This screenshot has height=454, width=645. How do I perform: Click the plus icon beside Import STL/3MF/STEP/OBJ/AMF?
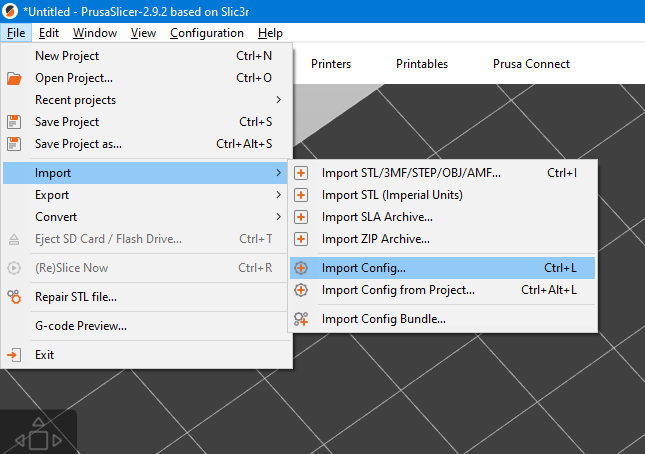click(301, 173)
